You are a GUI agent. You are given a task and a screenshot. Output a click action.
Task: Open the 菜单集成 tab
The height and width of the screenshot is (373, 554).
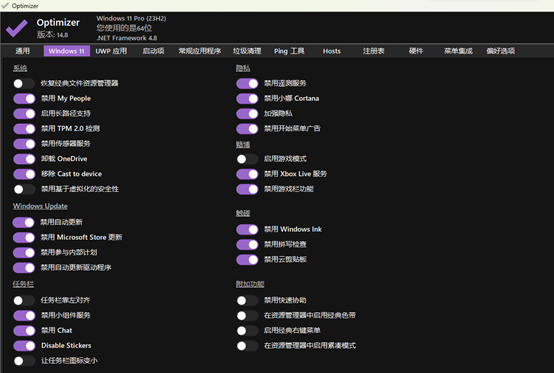pos(458,51)
